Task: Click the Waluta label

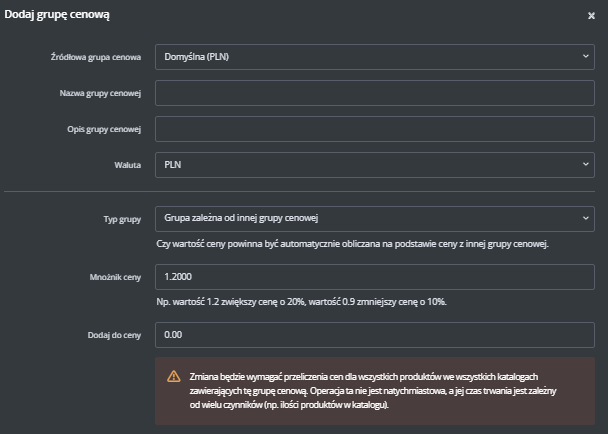Action: point(127,164)
